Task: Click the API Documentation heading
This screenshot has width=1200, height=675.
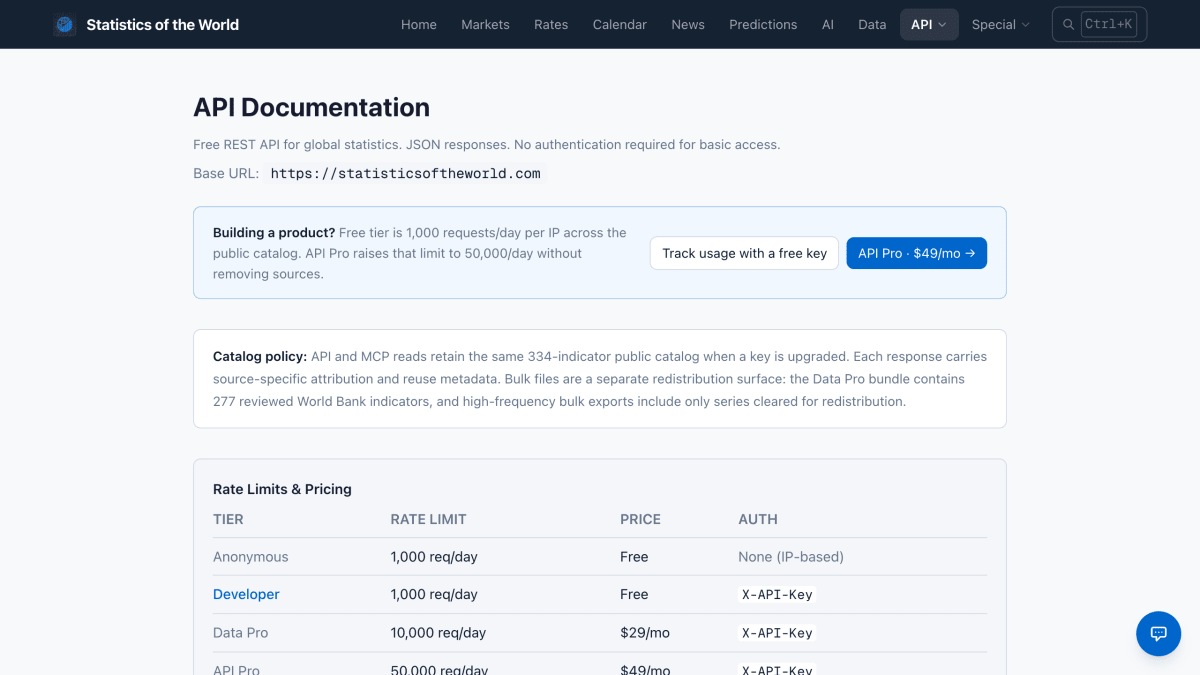Action: point(311,107)
